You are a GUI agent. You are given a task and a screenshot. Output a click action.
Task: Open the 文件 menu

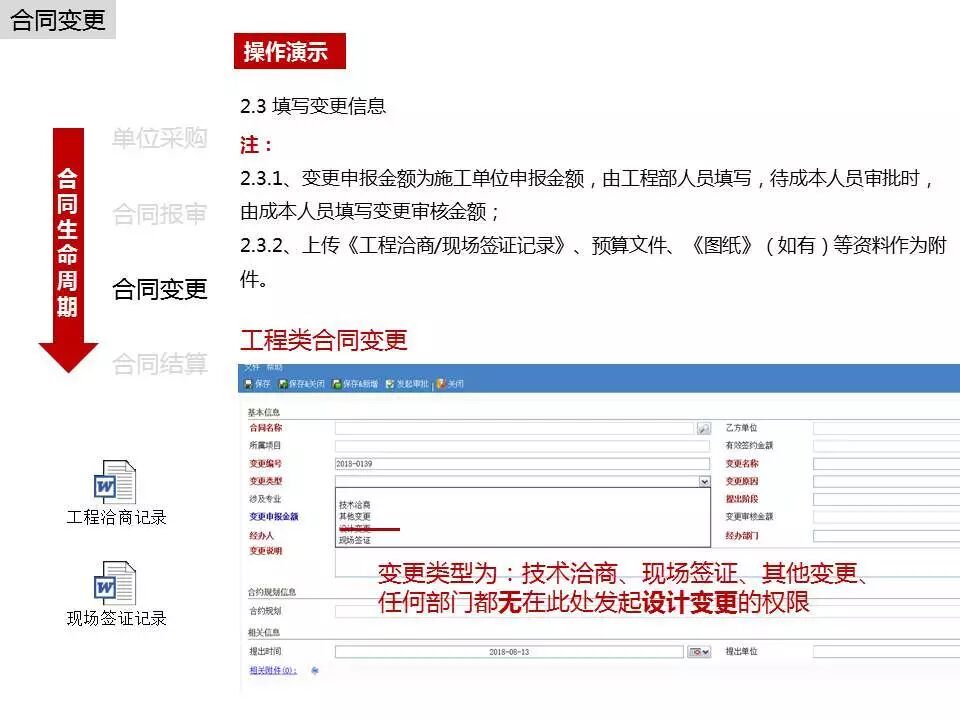pyautogui.click(x=252, y=367)
